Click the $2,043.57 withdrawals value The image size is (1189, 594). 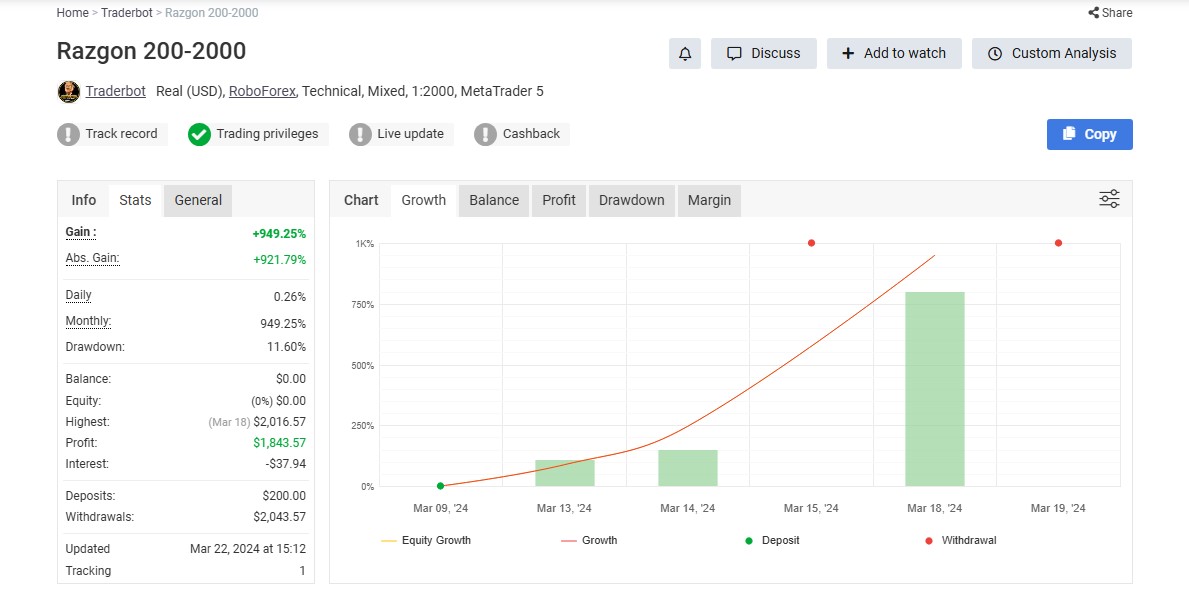(x=280, y=517)
